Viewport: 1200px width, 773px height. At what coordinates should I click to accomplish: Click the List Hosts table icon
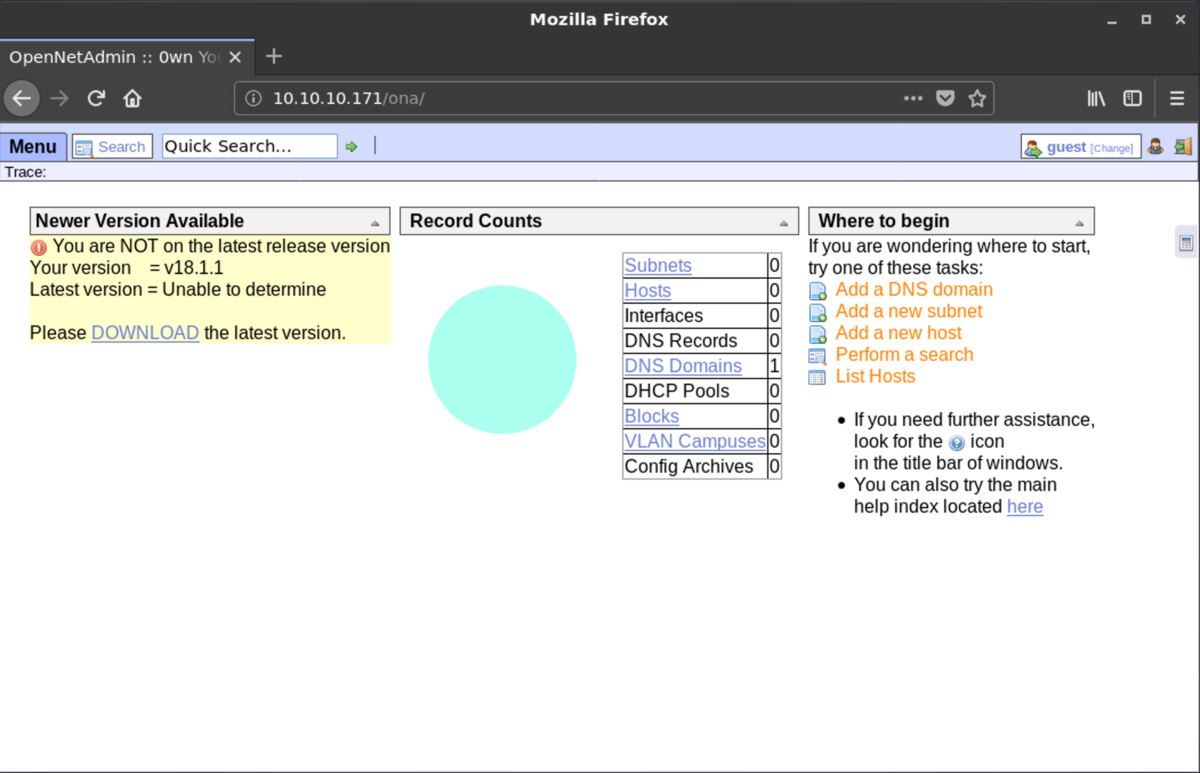click(x=818, y=375)
